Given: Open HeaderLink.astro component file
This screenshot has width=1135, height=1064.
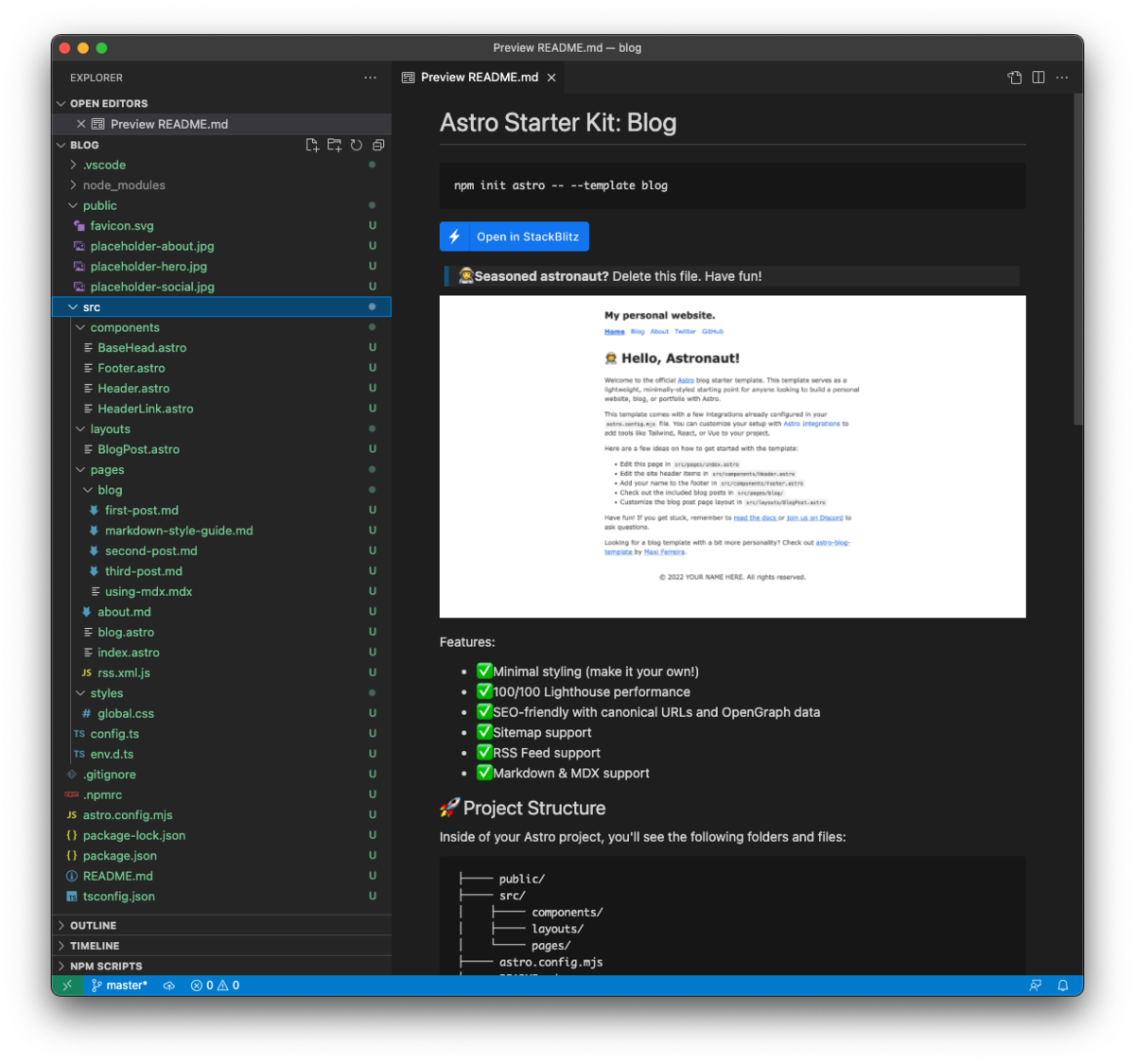Looking at the screenshot, I should point(221,409).
